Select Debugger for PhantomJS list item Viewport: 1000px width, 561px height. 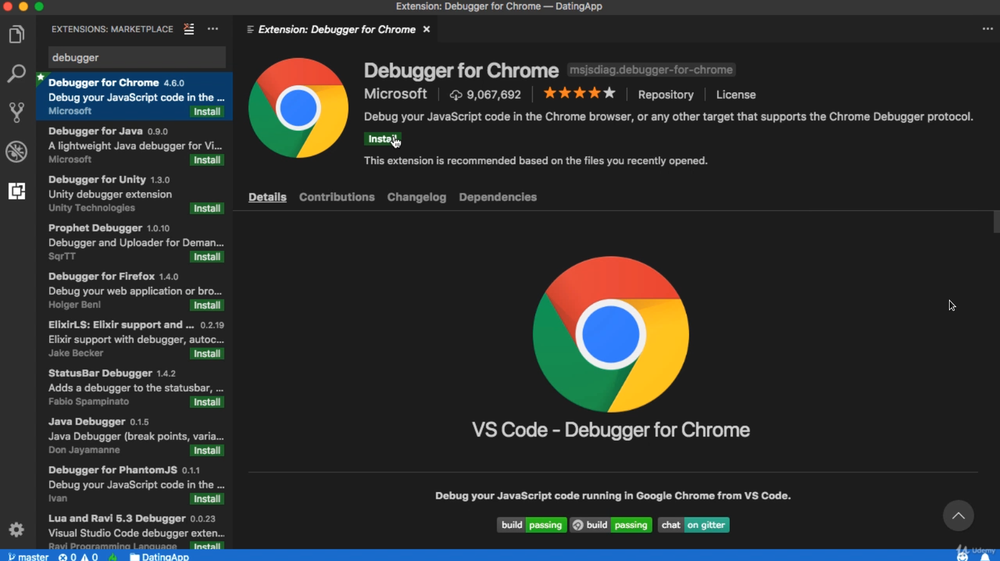point(135,484)
